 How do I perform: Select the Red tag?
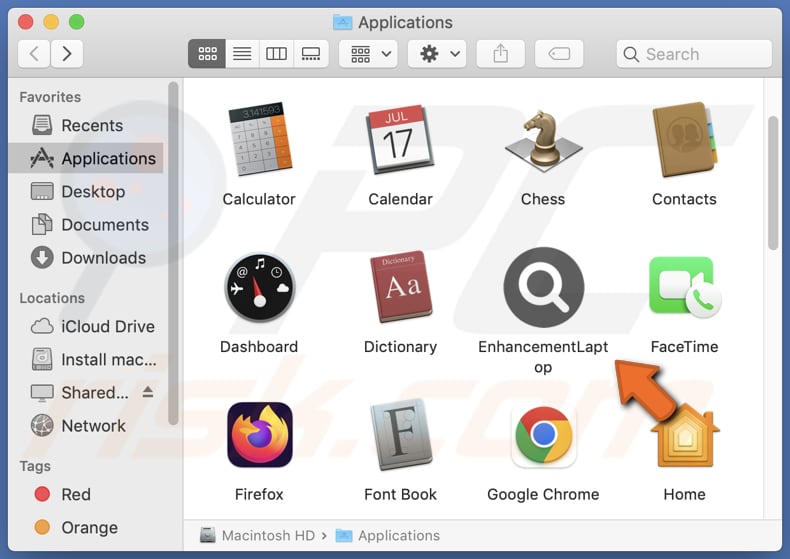(86, 495)
